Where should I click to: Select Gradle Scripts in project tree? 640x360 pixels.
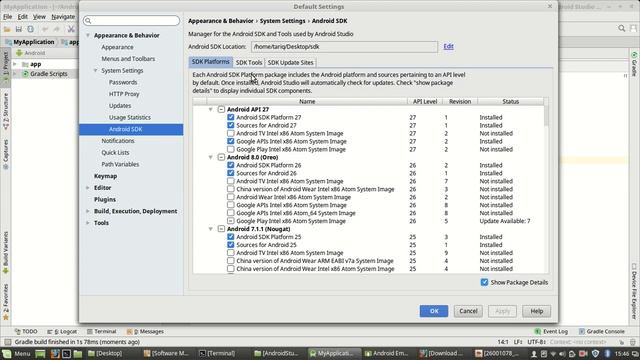point(49,74)
